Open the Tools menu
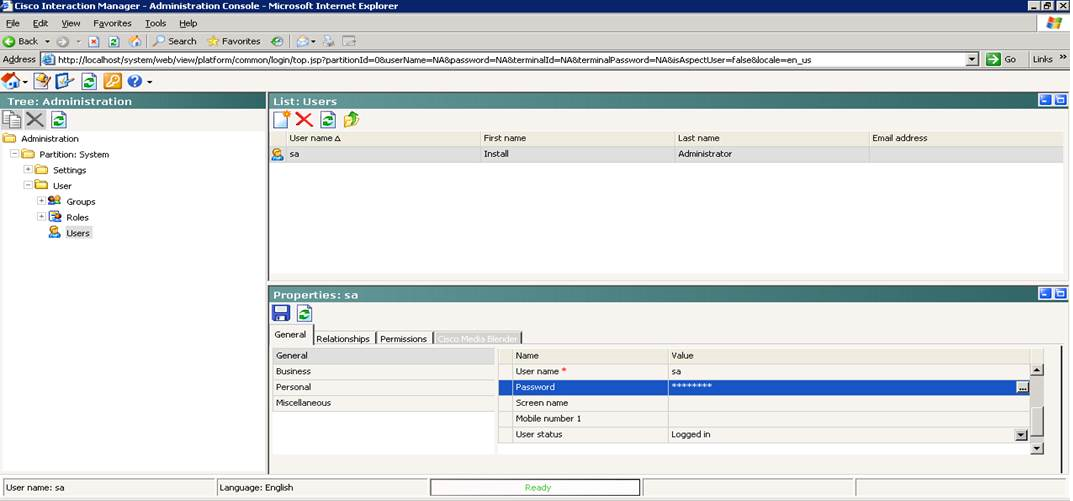Viewport: 1073px width, 501px height. 155,23
